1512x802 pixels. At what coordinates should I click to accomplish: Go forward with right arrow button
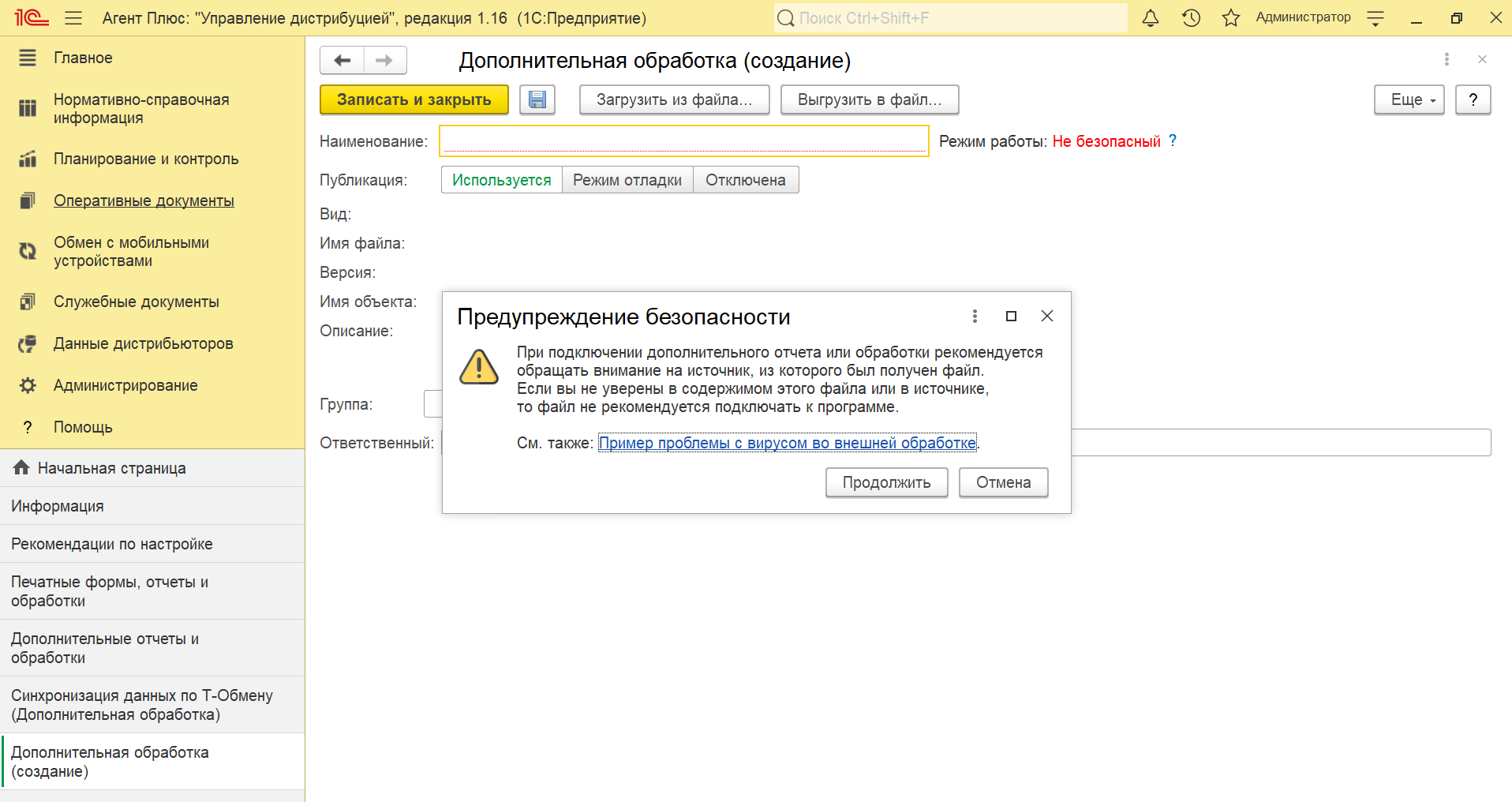pos(384,60)
